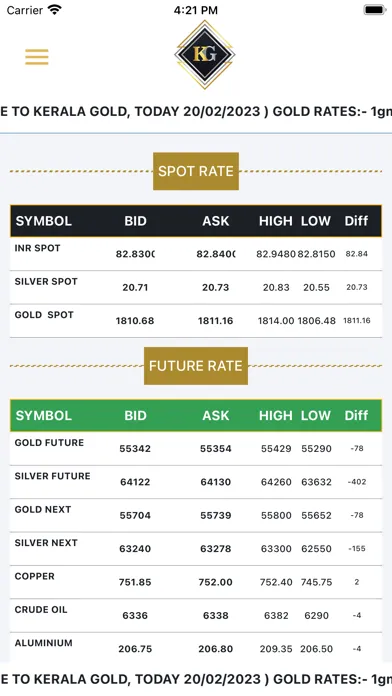Tap the Wi-Fi status icon
392x696 pixels.
click(55, 9)
